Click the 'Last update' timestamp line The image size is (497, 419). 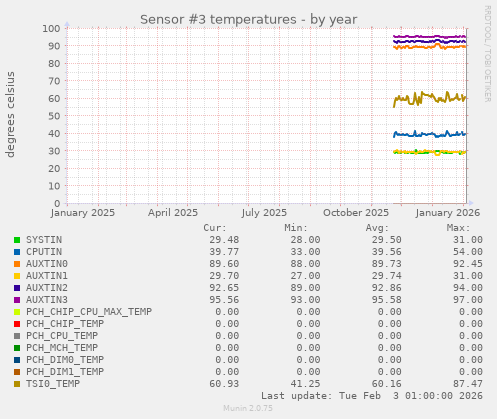click(x=372, y=396)
